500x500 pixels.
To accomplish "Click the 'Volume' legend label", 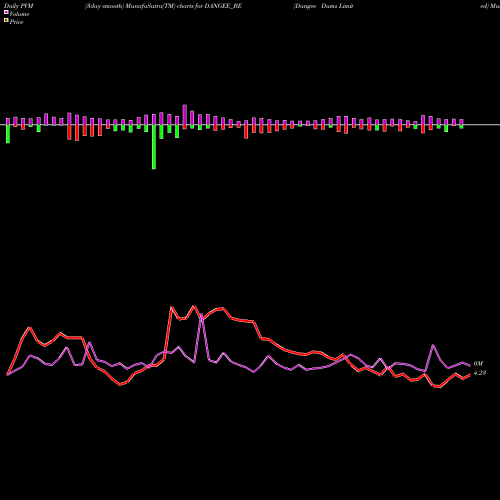I will click(x=19, y=14).
